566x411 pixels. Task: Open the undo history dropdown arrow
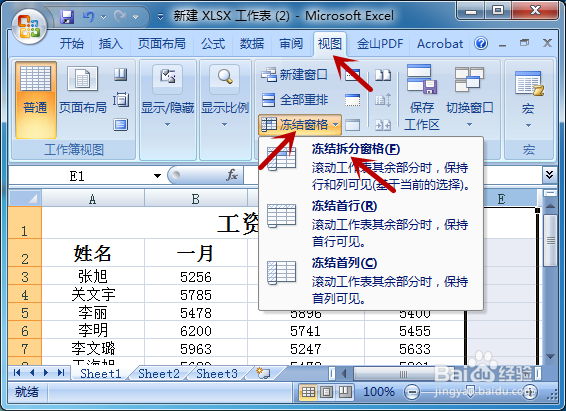[x=104, y=17]
